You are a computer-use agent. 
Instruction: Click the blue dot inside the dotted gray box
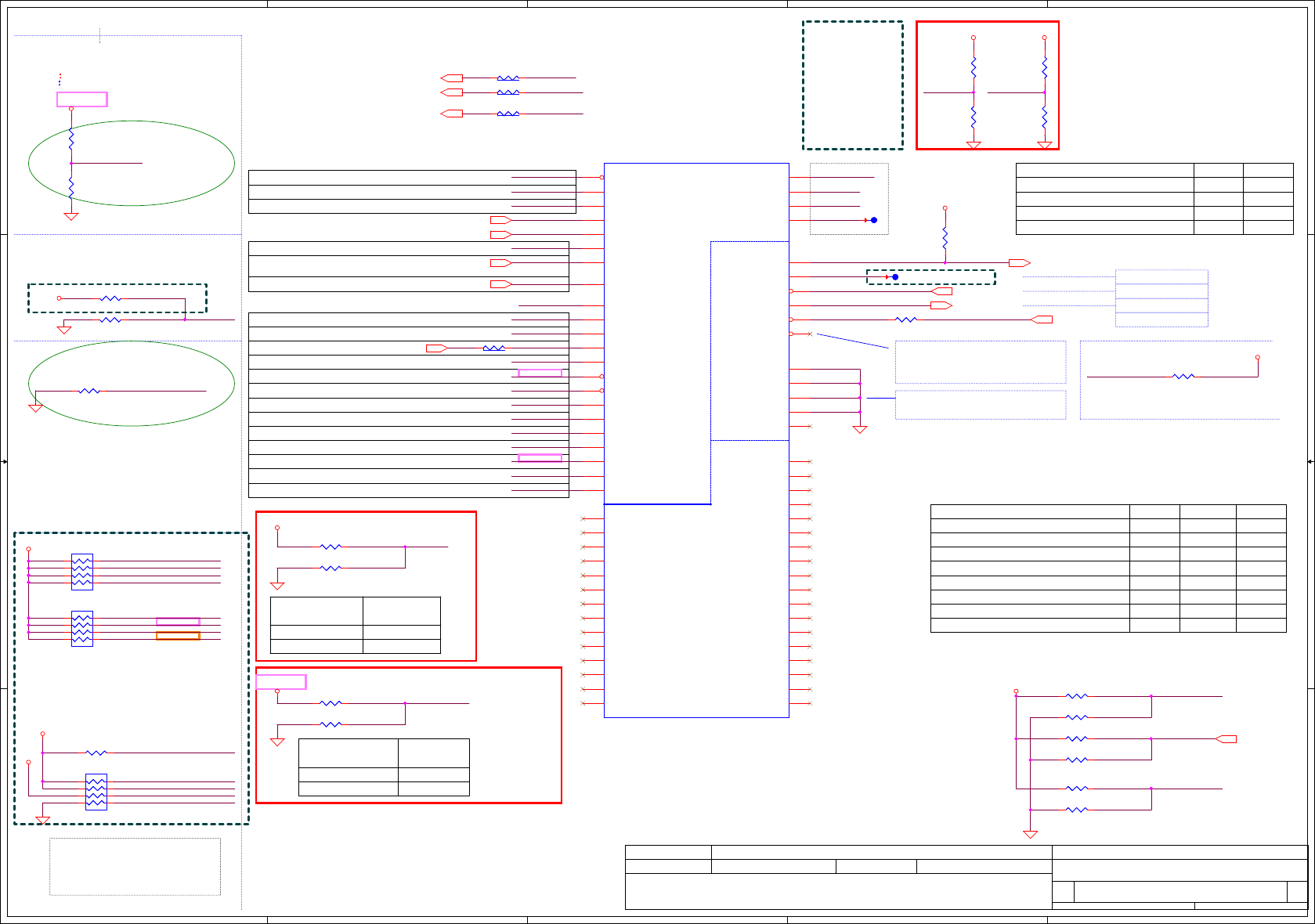(874, 220)
